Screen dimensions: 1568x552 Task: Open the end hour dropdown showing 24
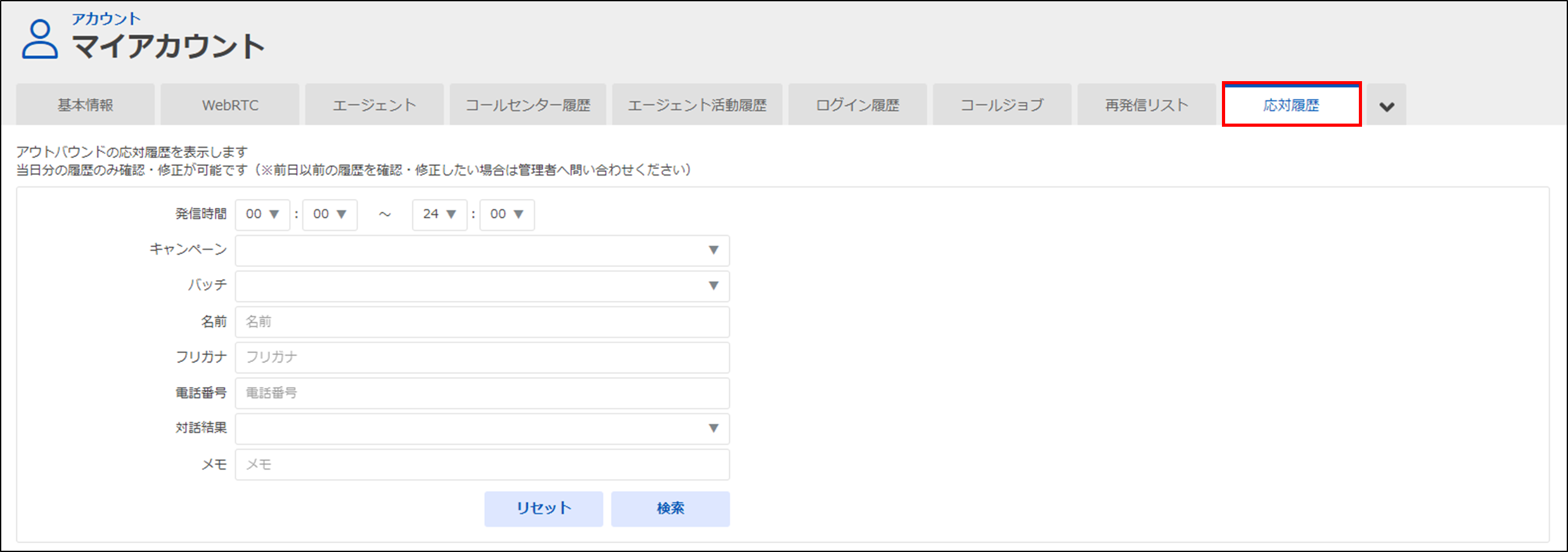click(439, 214)
